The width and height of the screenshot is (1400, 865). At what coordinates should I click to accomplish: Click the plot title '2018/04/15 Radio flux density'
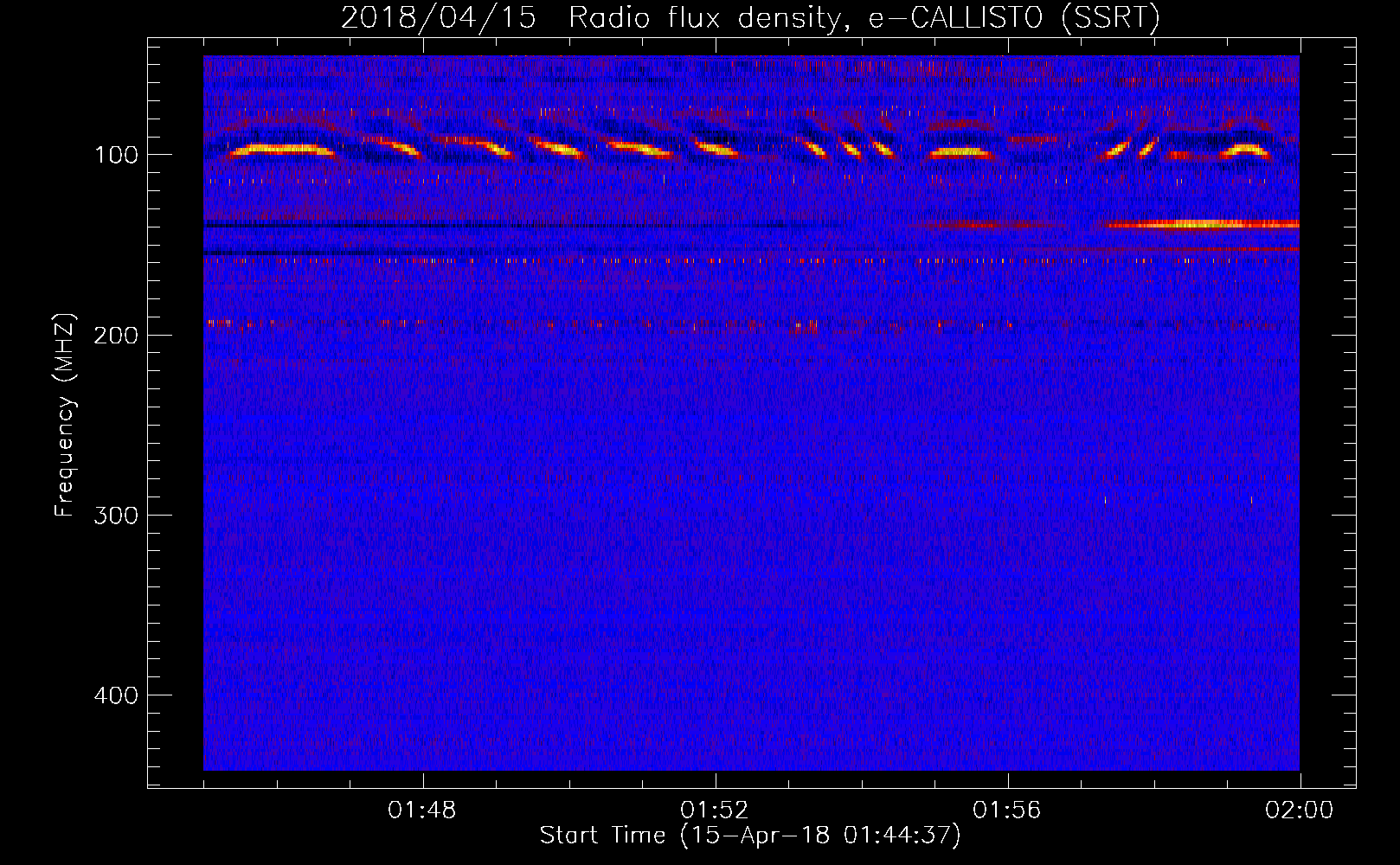pos(750,17)
